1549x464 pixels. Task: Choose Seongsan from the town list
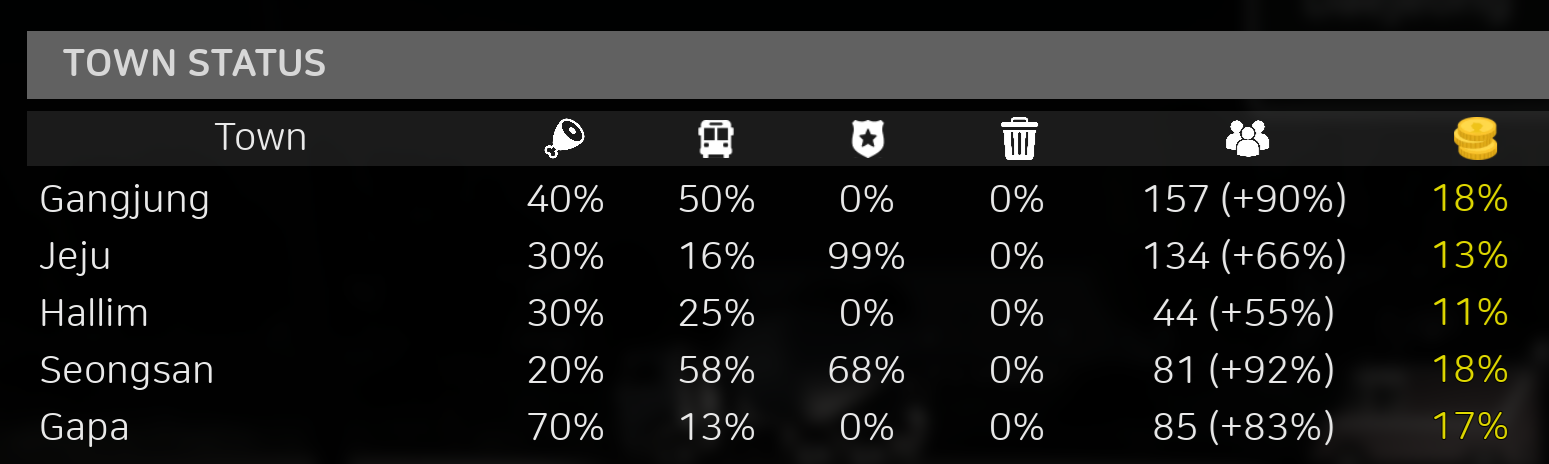(126, 372)
